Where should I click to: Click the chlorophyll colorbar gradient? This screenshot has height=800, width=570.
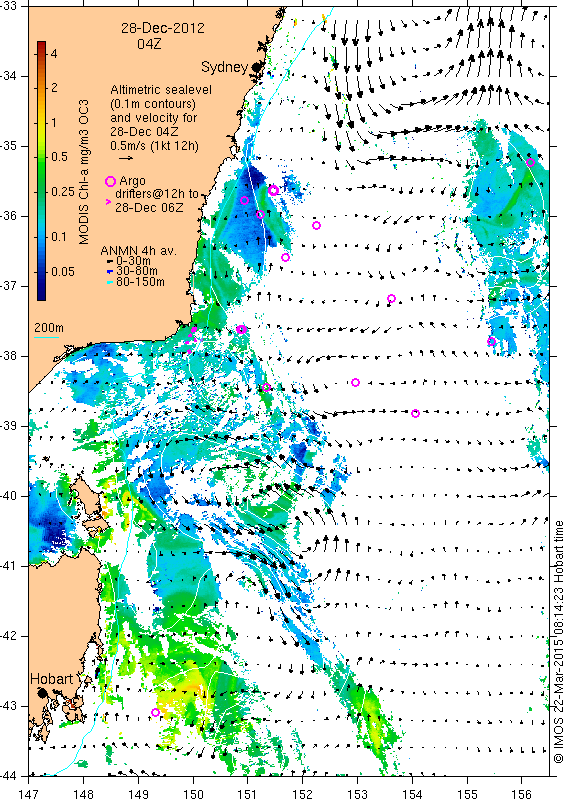click(41, 170)
